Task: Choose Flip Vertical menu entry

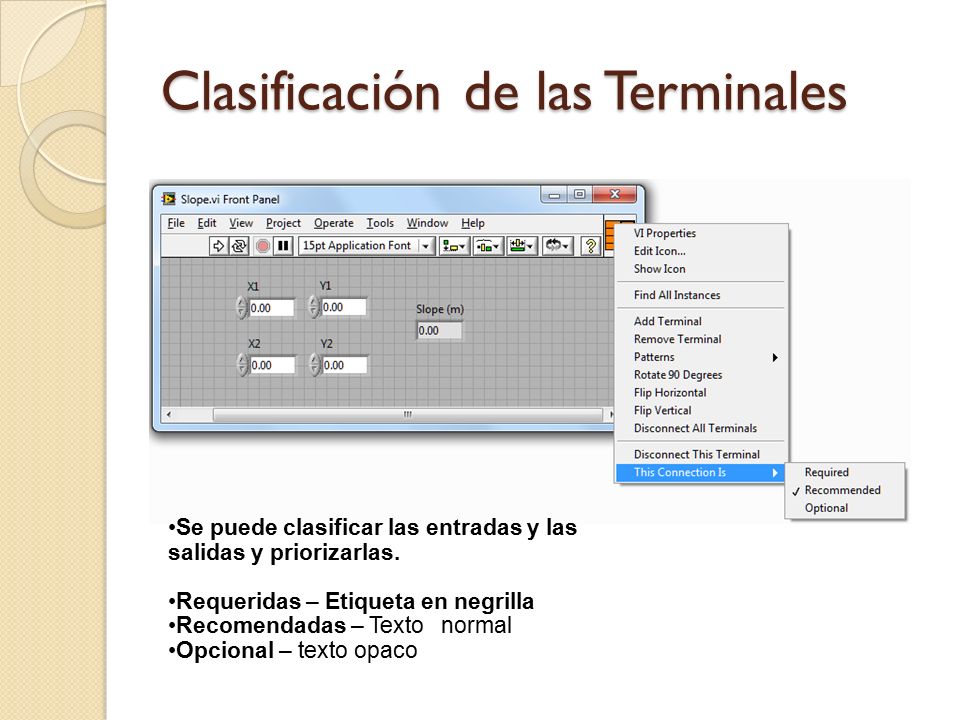Action: [x=700, y=410]
